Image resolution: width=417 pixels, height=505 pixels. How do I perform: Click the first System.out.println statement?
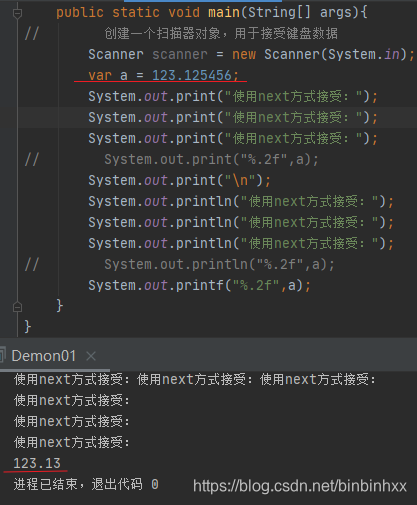(x=241, y=201)
